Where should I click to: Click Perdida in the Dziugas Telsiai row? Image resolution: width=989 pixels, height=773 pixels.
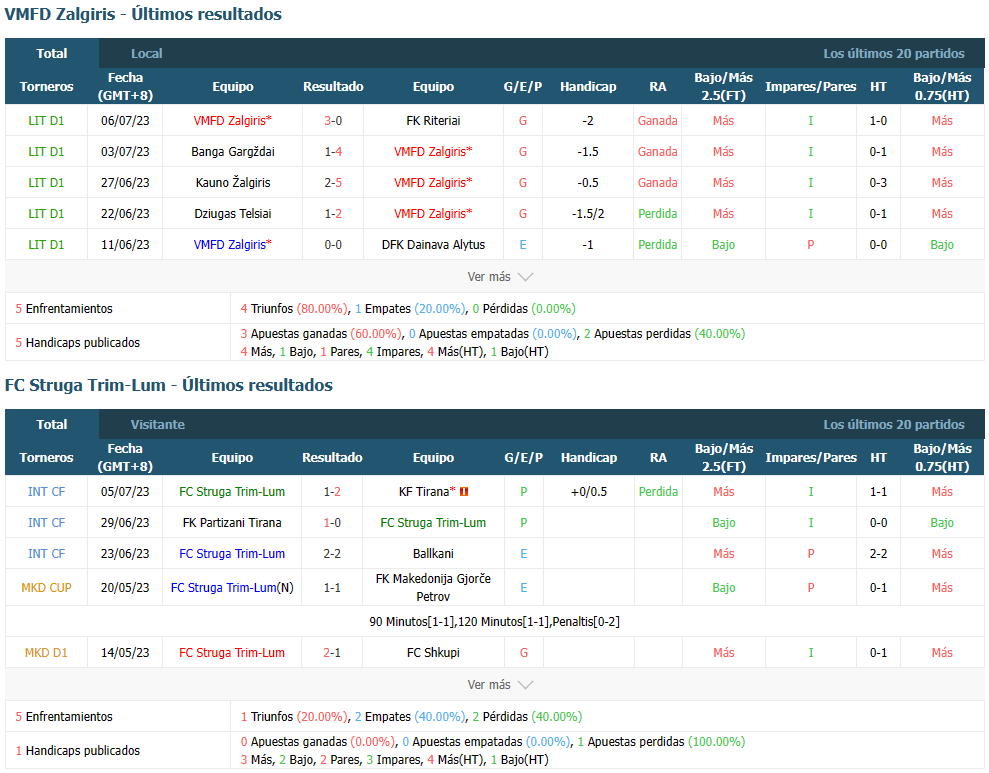657,213
